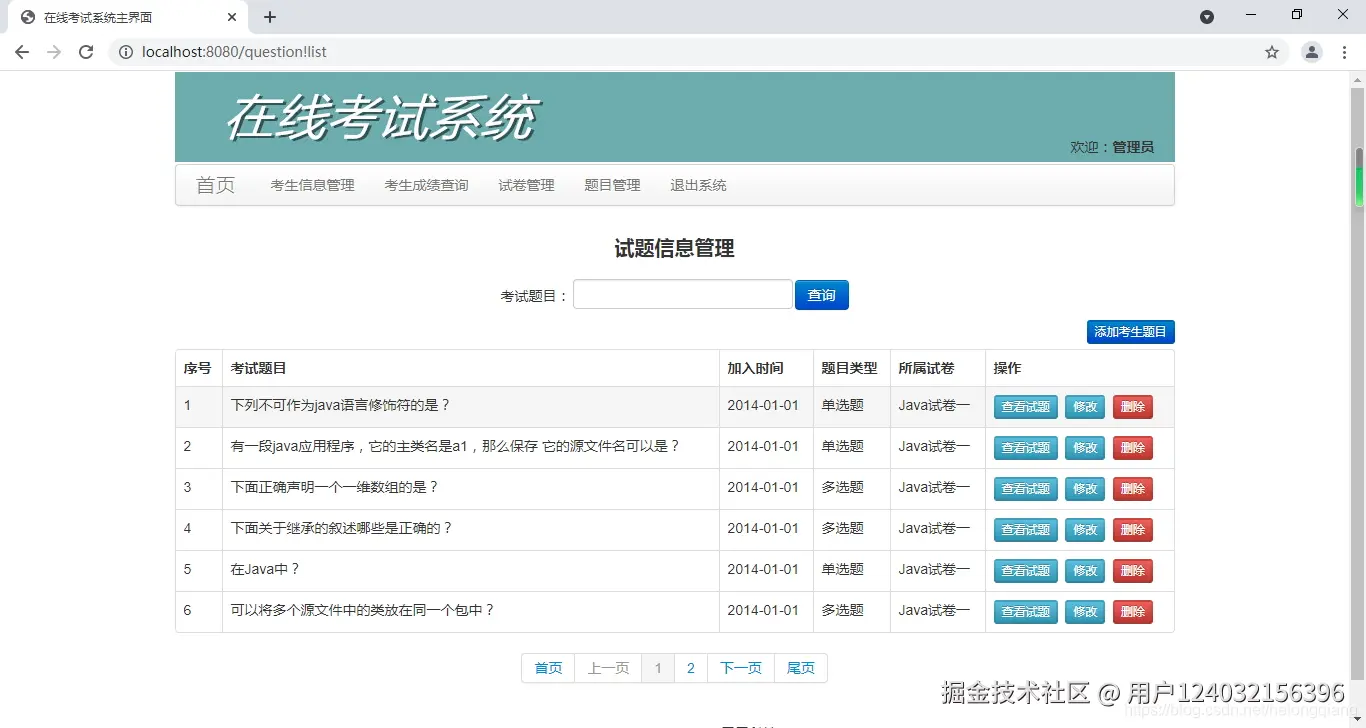Select the 在线考试系统主界面 browser tab
Image resolution: width=1366 pixels, height=728 pixels.
click(127, 17)
